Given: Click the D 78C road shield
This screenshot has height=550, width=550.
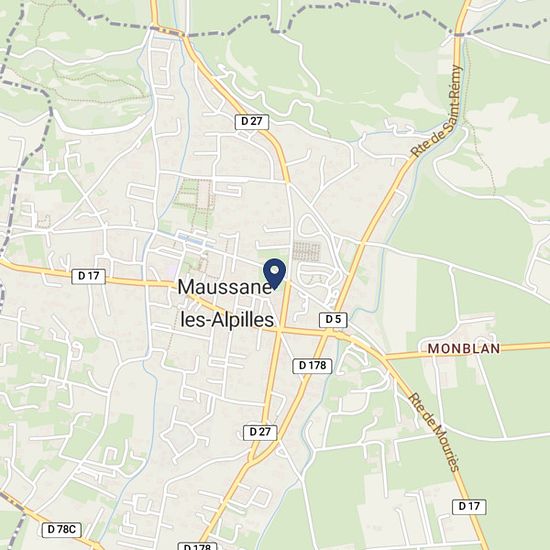Looking at the screenshot, I should coord(62,530).
